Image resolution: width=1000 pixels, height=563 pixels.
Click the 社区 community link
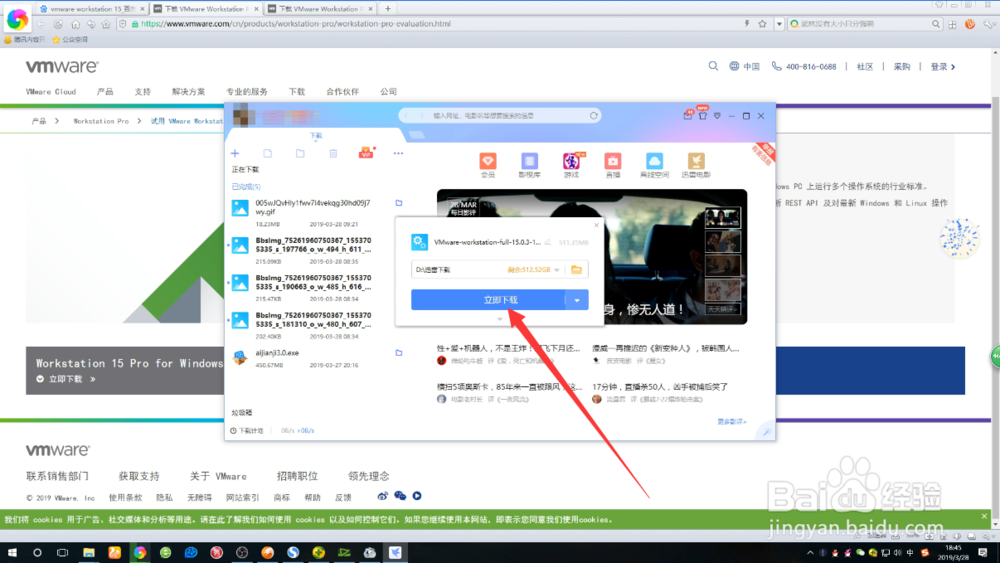coord(865,66)
